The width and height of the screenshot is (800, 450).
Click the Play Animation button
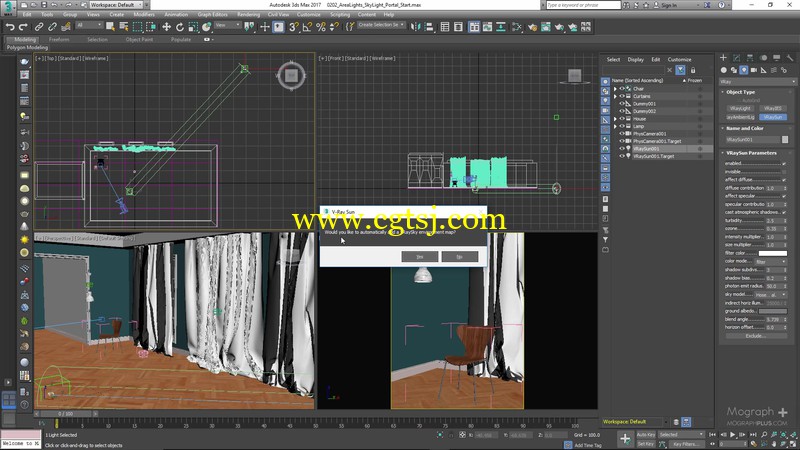(733, 435)
